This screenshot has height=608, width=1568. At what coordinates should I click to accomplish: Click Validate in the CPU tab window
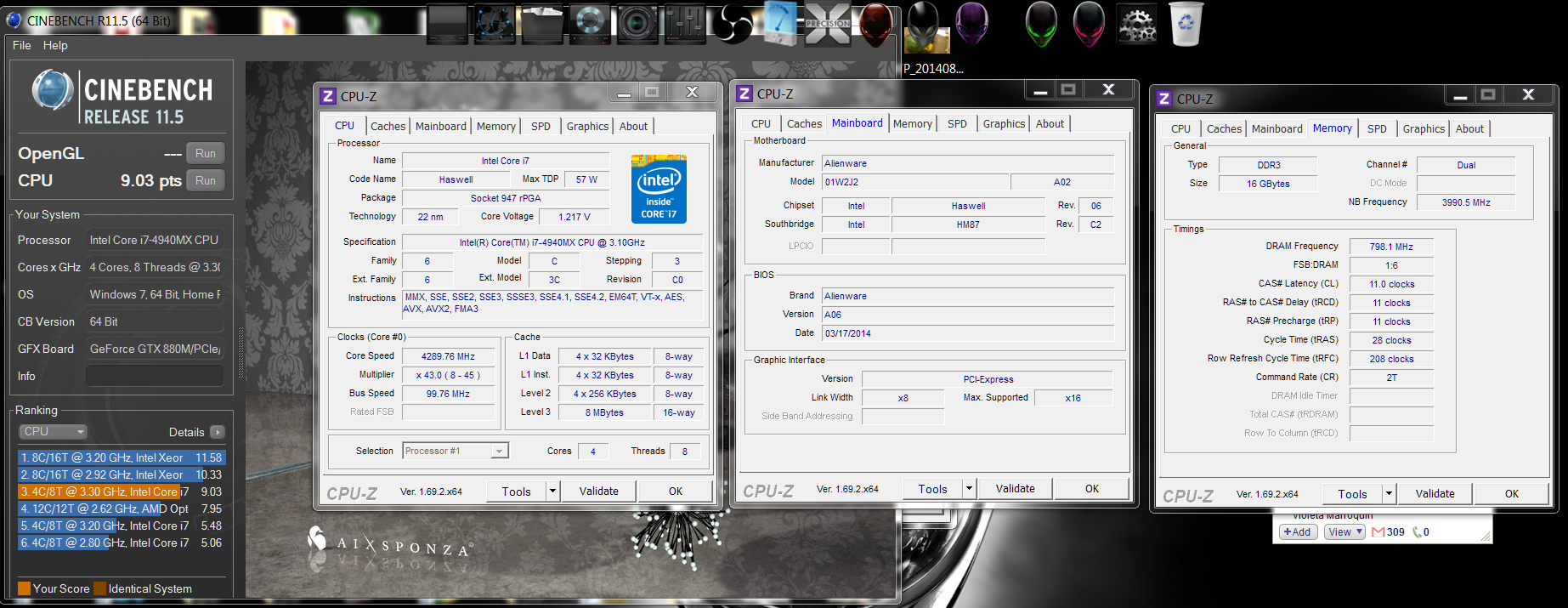click(599, 491)
